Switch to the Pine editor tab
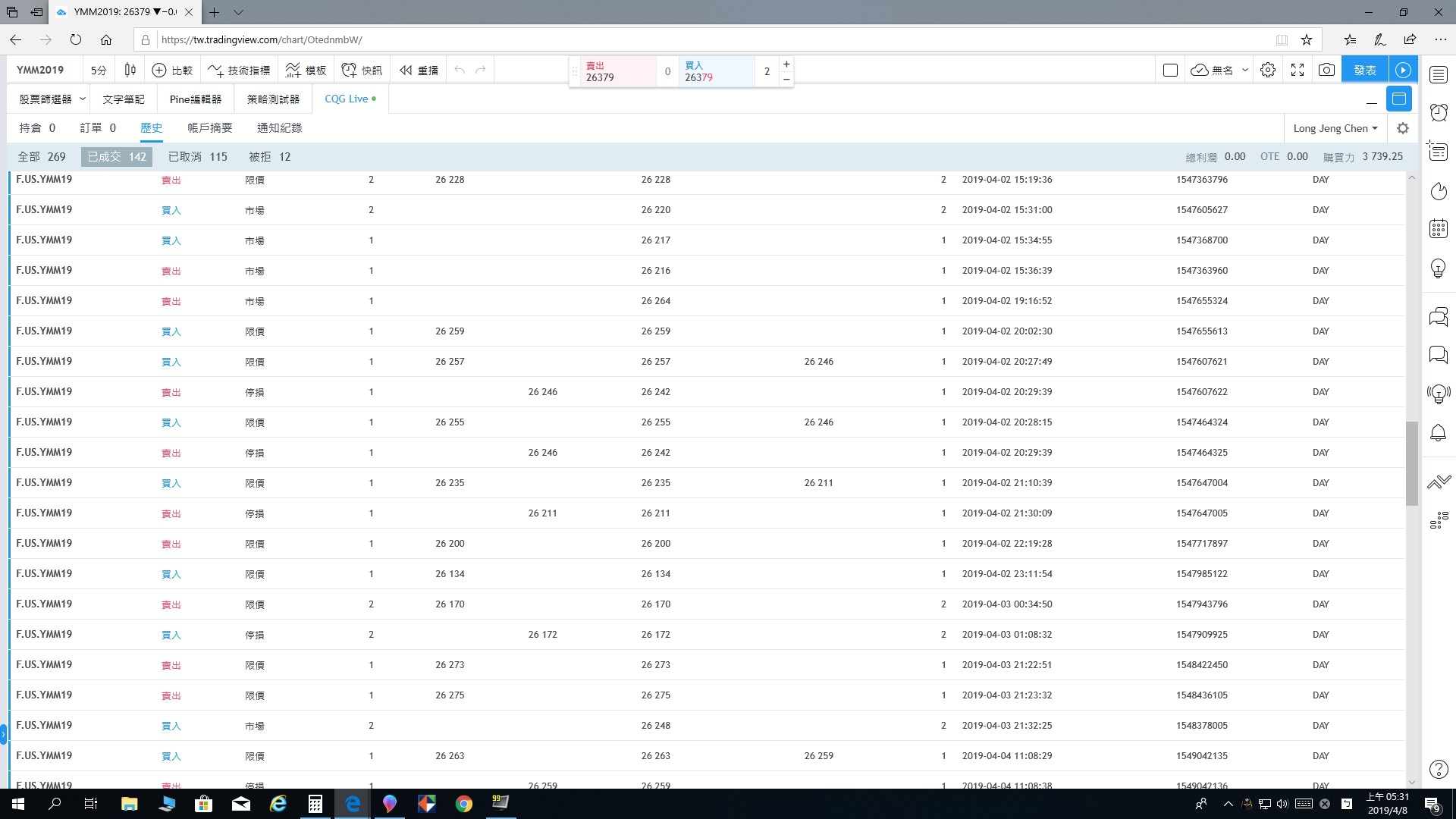This screenshot has height=819, width=1456. 196,99
